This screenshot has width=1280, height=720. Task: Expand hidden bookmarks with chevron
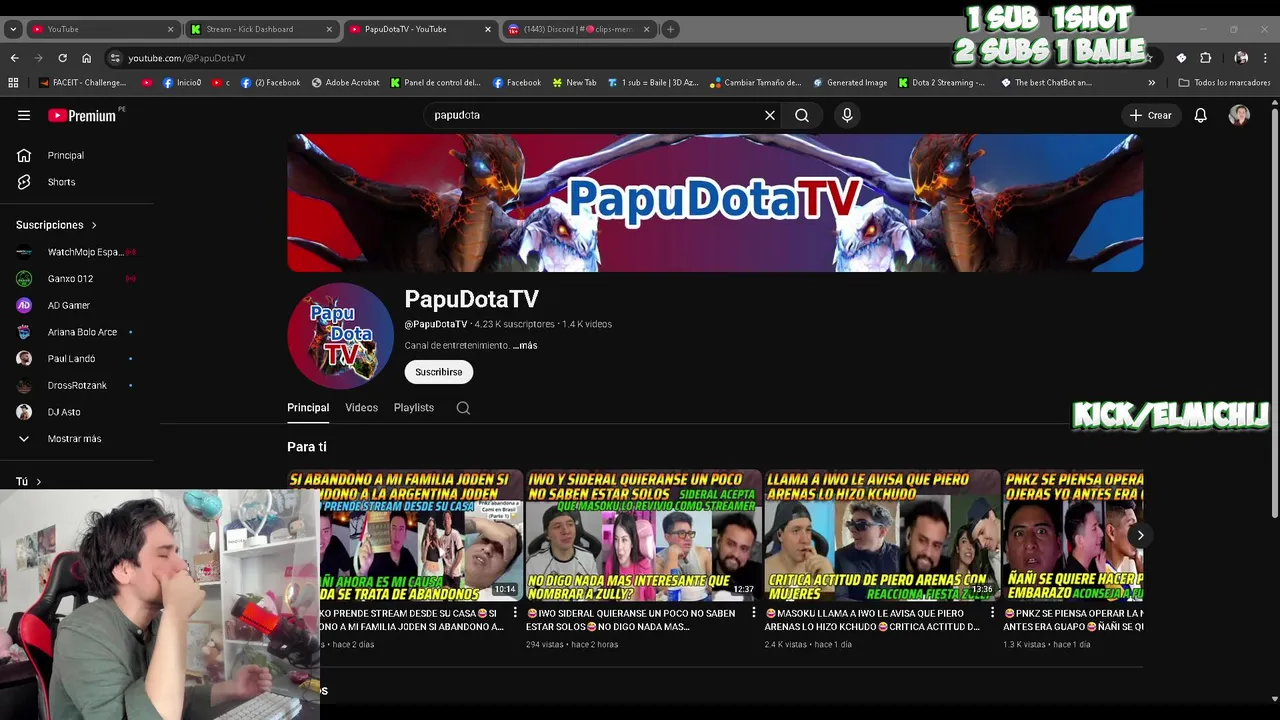[1152, 83]
